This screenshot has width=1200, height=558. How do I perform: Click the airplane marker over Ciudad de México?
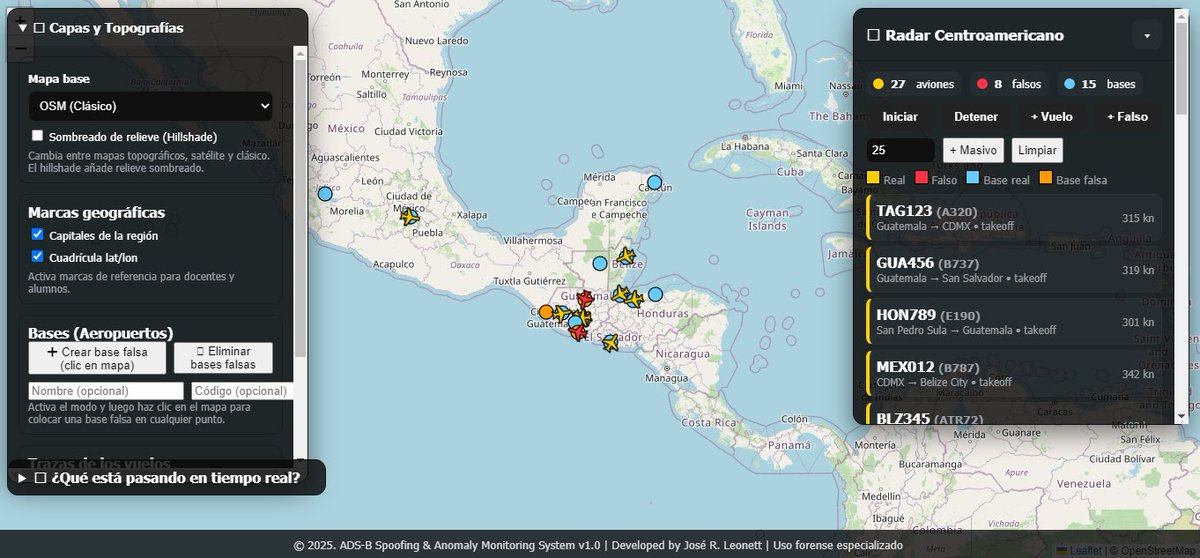pyautogui.click(x=409, y=215)
